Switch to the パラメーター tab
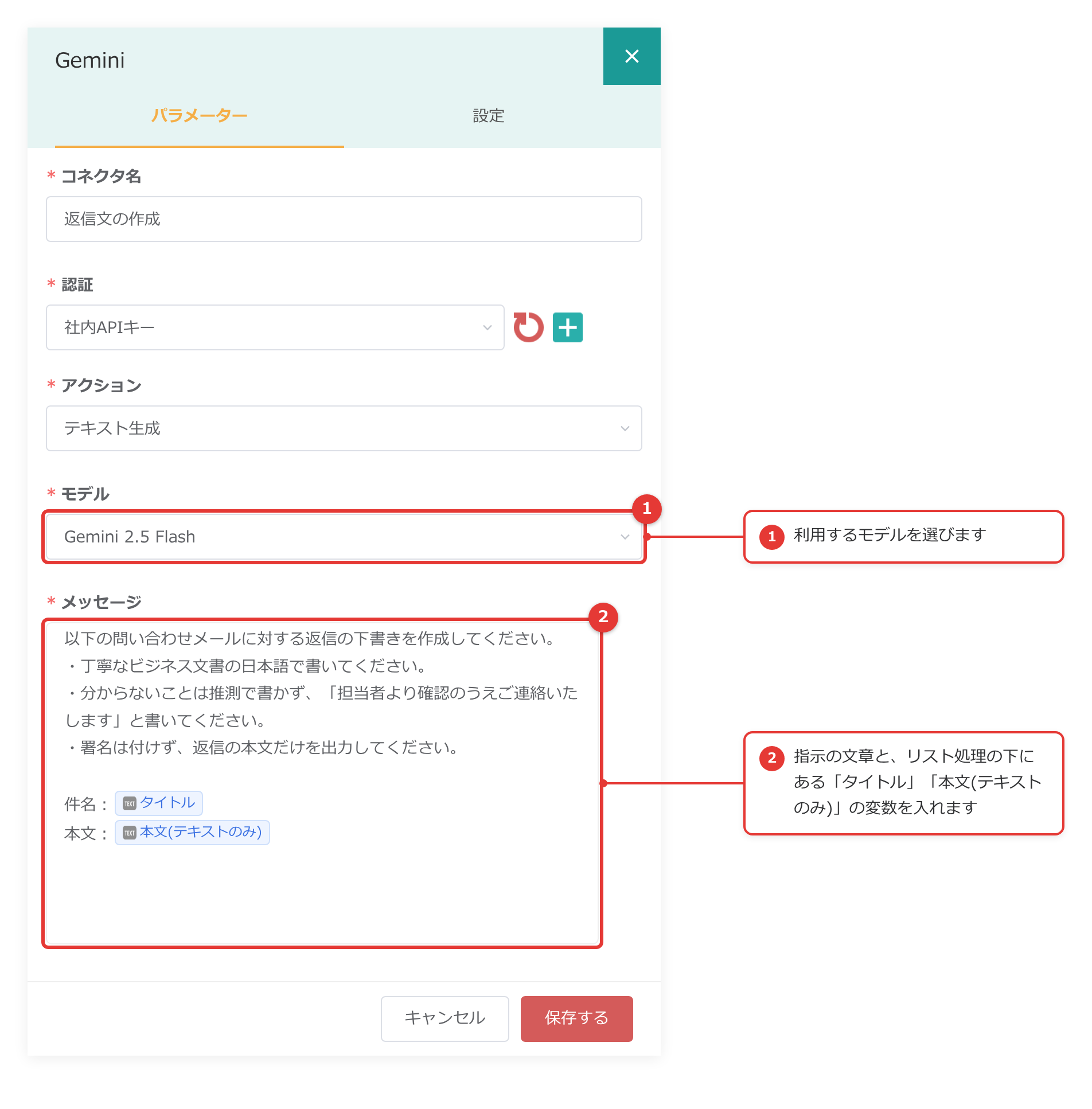This screenshot has height=1109, width=1092. 200,116
